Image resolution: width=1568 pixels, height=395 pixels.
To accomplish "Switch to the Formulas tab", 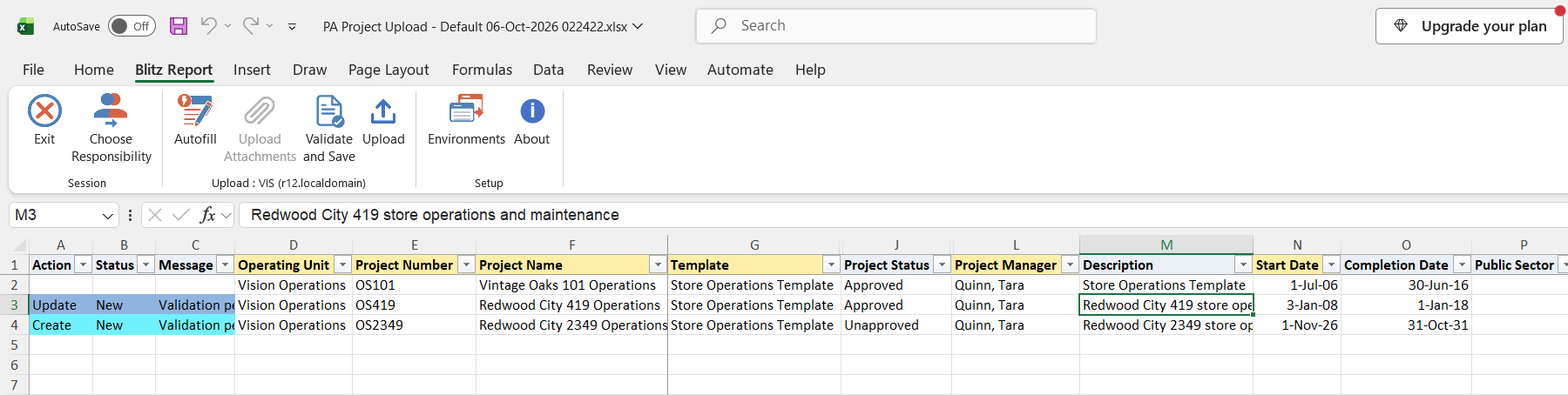I will click(x=482, y=70).
